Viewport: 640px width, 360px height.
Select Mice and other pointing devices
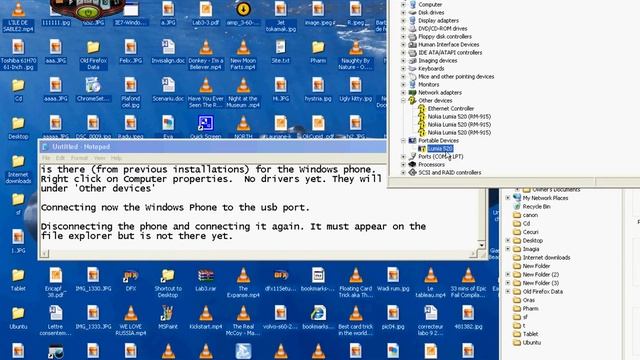pos(456,77)
